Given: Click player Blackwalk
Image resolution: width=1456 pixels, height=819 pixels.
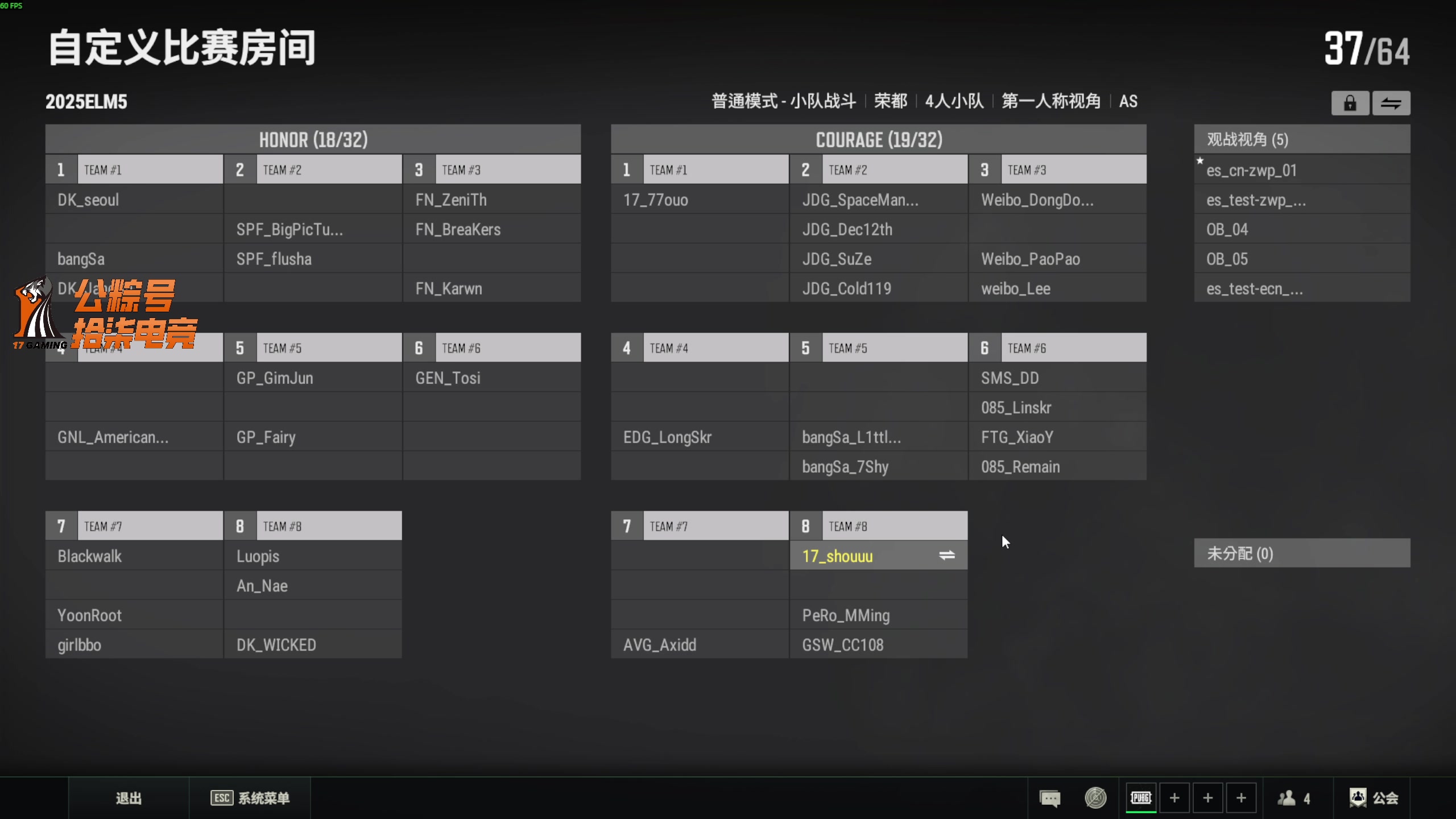Looking at the screenshot, I should pyautogui.click(x=134, y=556).
